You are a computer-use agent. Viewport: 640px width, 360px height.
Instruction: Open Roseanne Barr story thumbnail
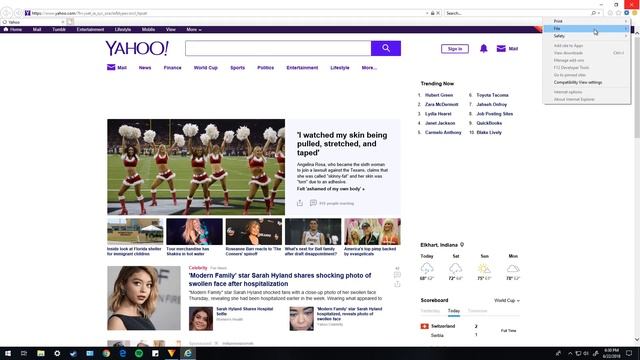click(254, 231)
